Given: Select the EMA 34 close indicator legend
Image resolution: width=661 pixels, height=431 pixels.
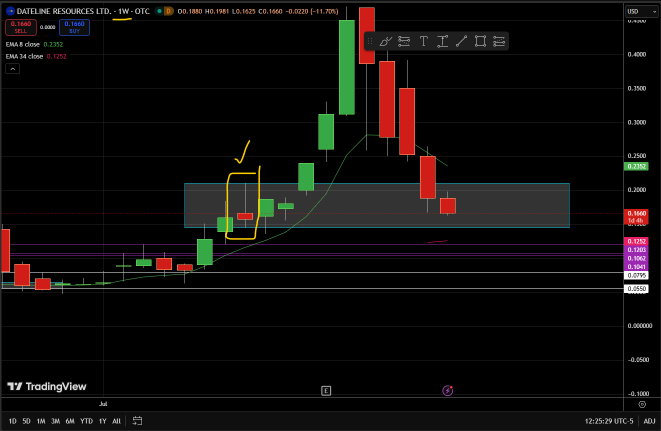Looking at the screenshot, I should click(36, 57).
